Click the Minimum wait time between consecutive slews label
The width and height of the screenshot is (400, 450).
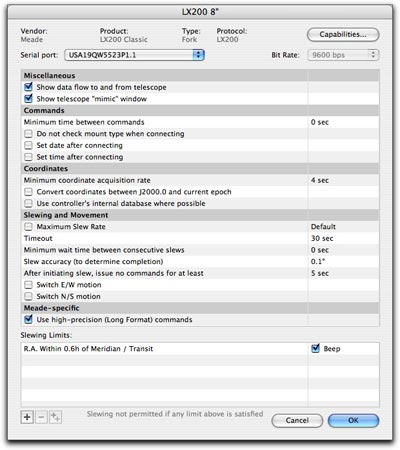(x=104, y=250)
